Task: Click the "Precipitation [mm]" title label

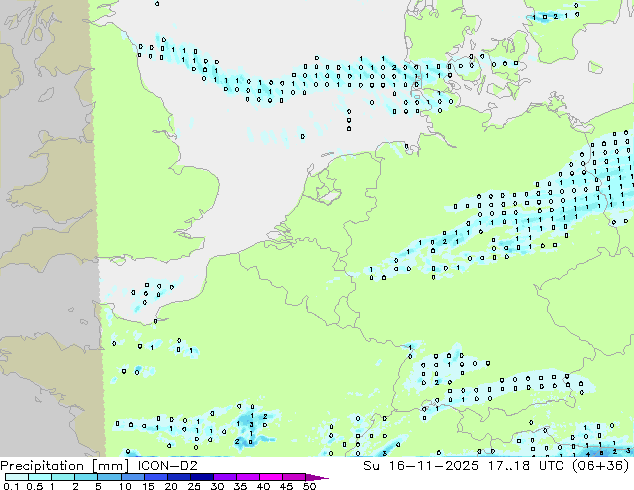Action: (65, 466)
